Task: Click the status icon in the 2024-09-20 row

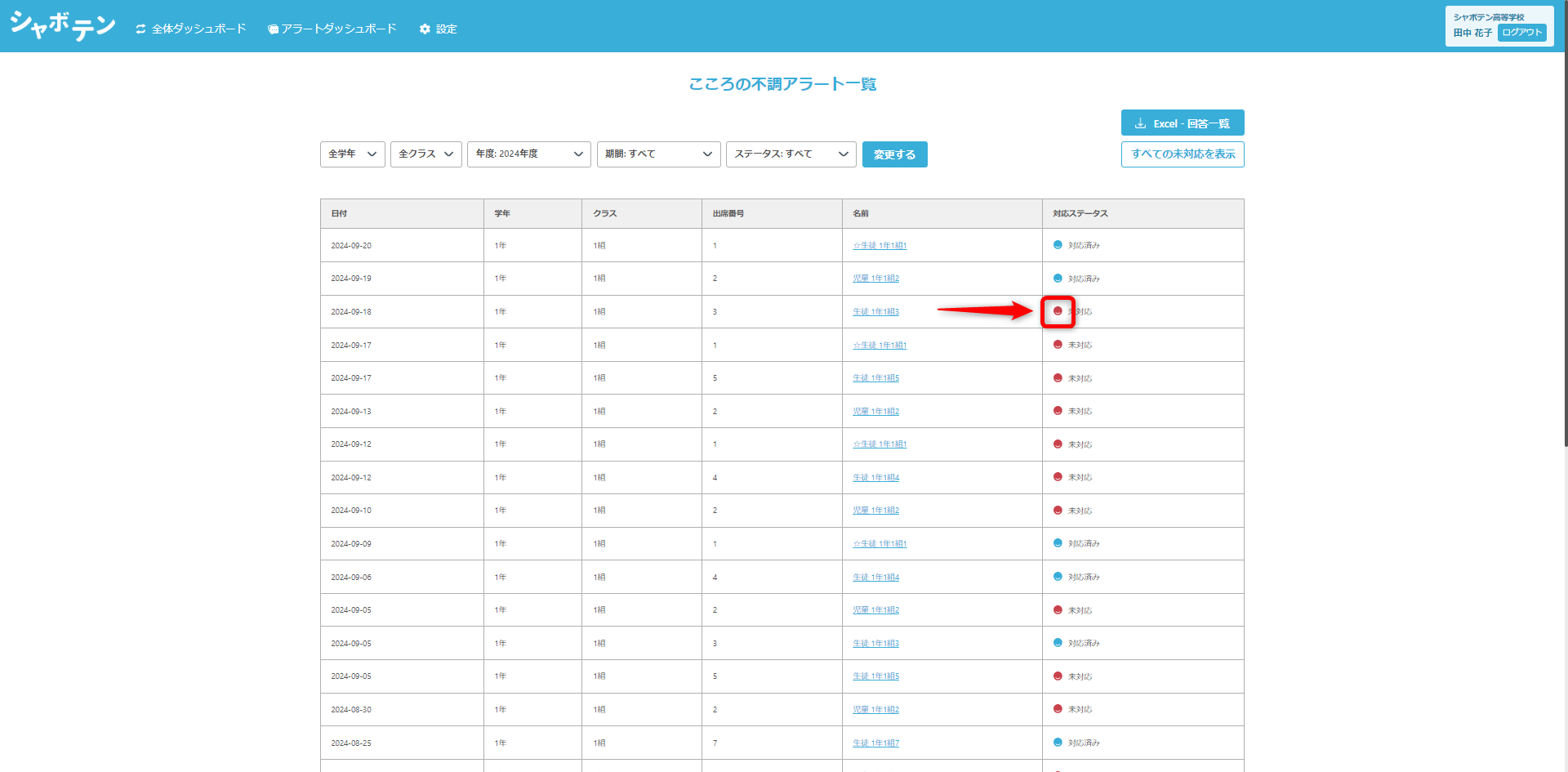Action: tap(1058, 245)
